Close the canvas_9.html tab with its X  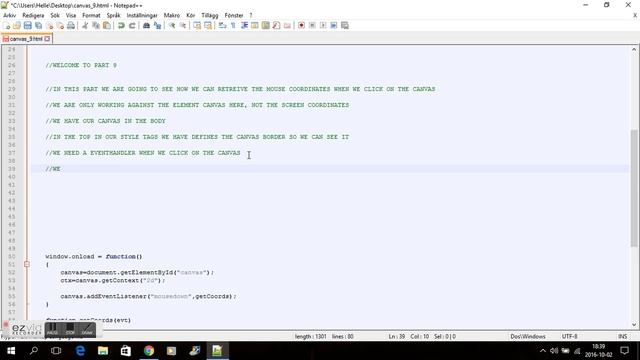tap(47, 39)
